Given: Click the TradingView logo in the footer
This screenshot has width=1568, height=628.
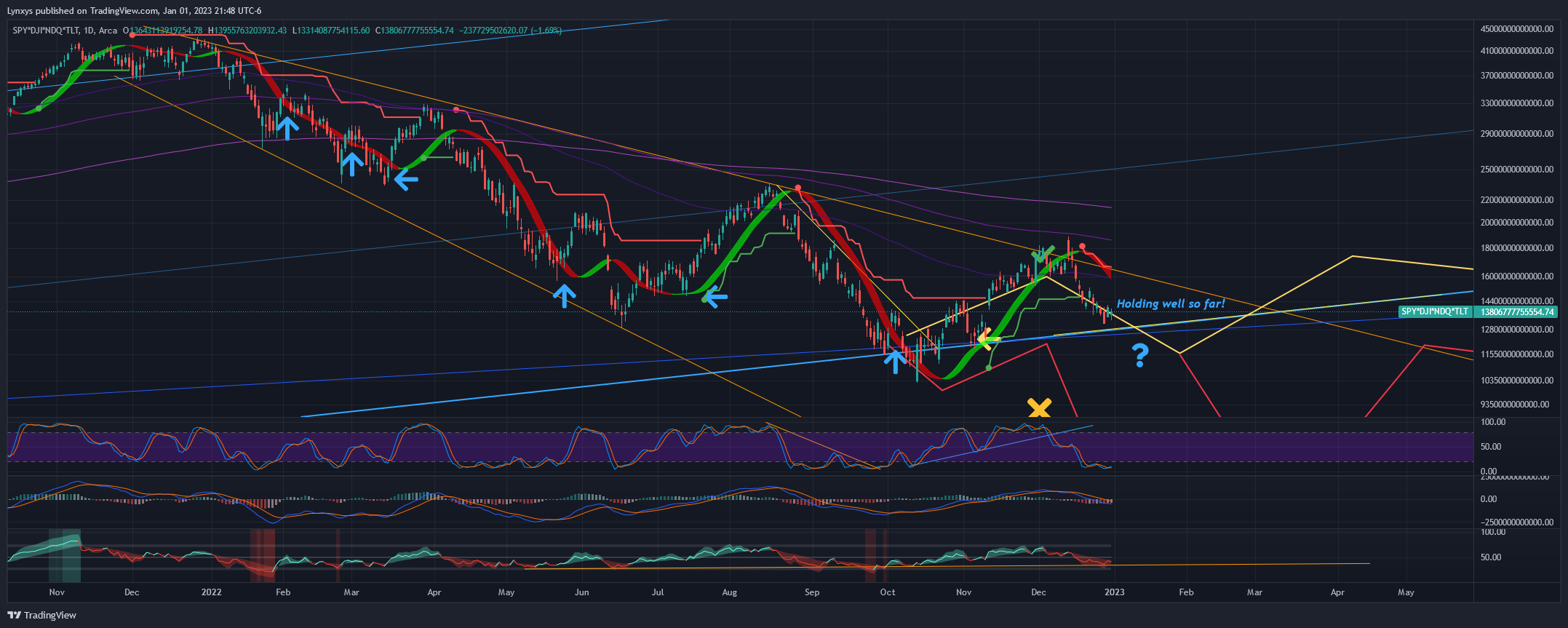Looking at the screenshot, I should tap(42, 615).
